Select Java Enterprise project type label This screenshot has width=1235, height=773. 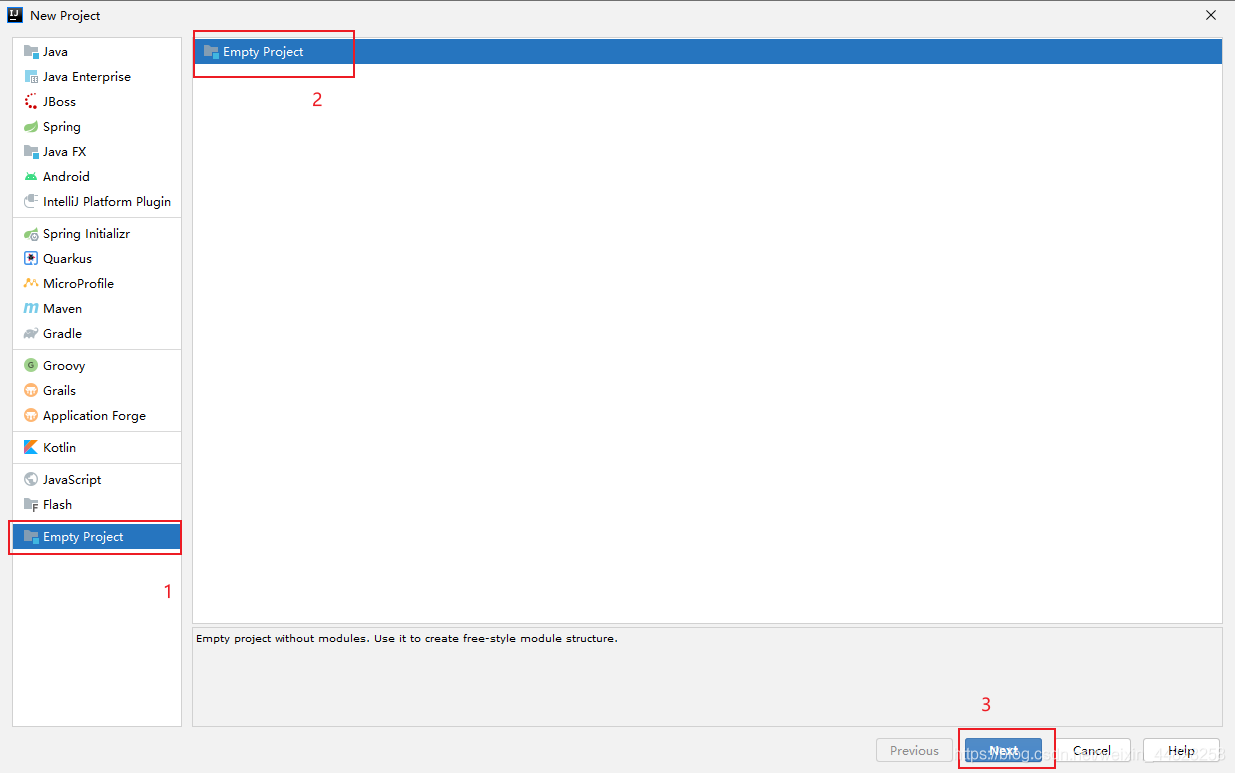click(x=87, y=76)
